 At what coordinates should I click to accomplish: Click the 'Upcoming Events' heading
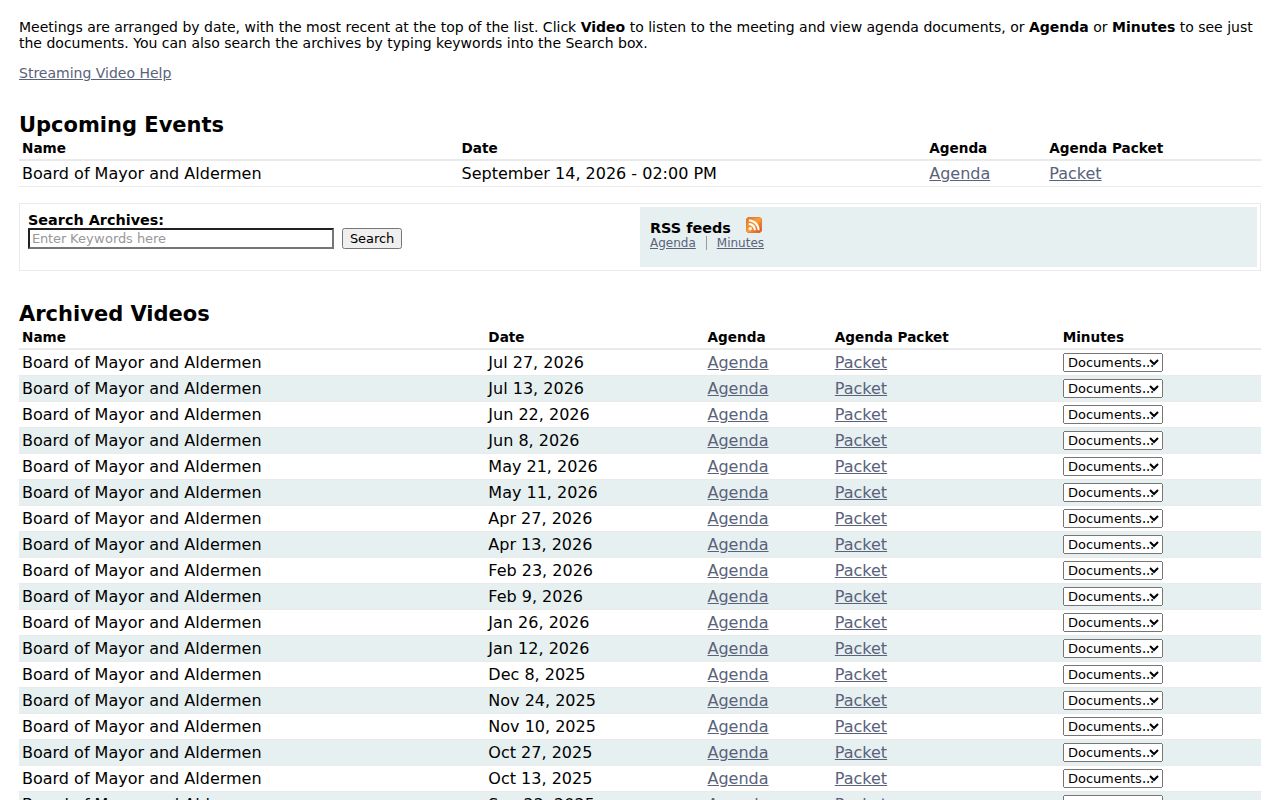click(x=121, y=124)
